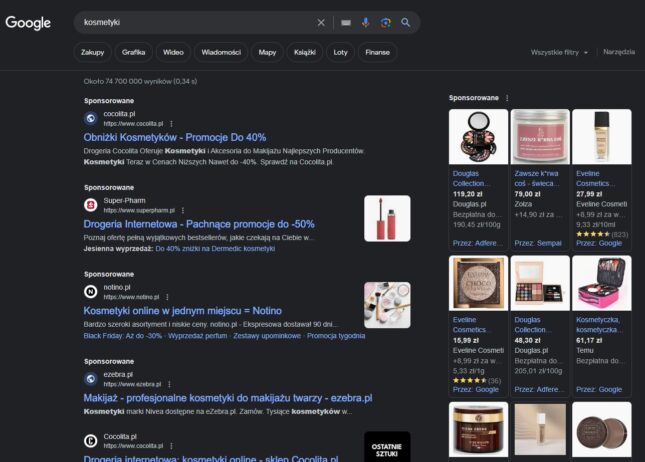Screen dimensions: 645x462
Task: Click the notino.pl N favicon
Action: tap(90, 292)
